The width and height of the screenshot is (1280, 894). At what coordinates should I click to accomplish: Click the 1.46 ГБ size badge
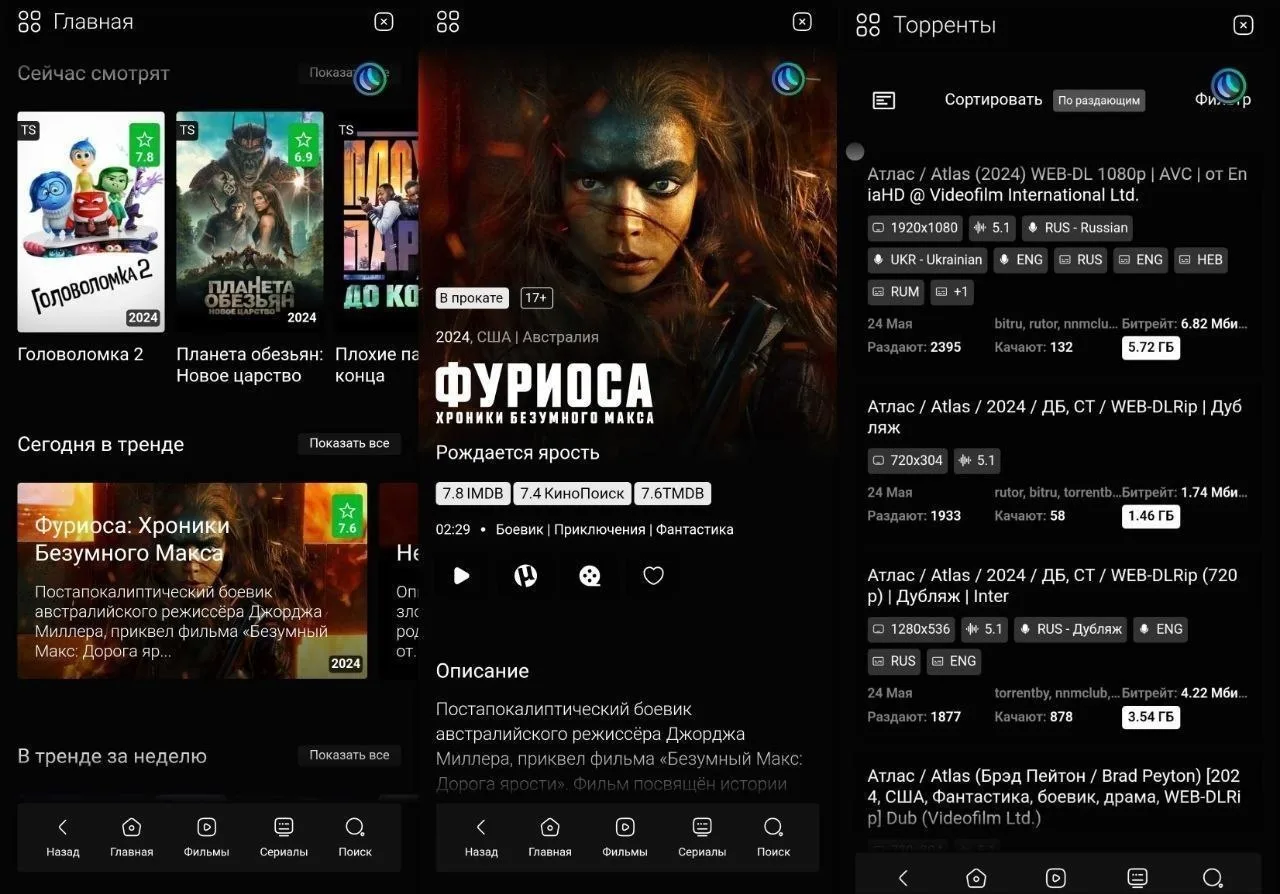pos(1151,516)
